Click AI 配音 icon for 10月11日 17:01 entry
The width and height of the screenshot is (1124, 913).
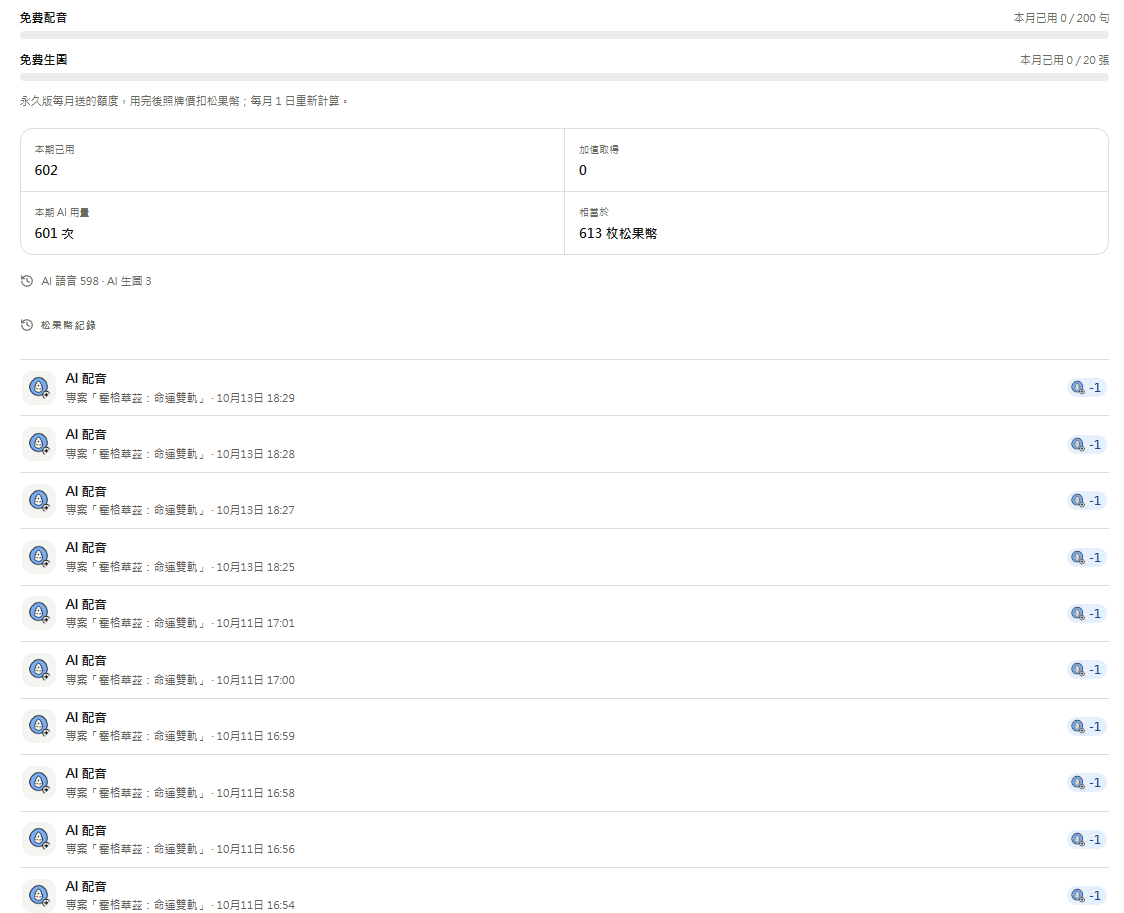coord(39,613)
